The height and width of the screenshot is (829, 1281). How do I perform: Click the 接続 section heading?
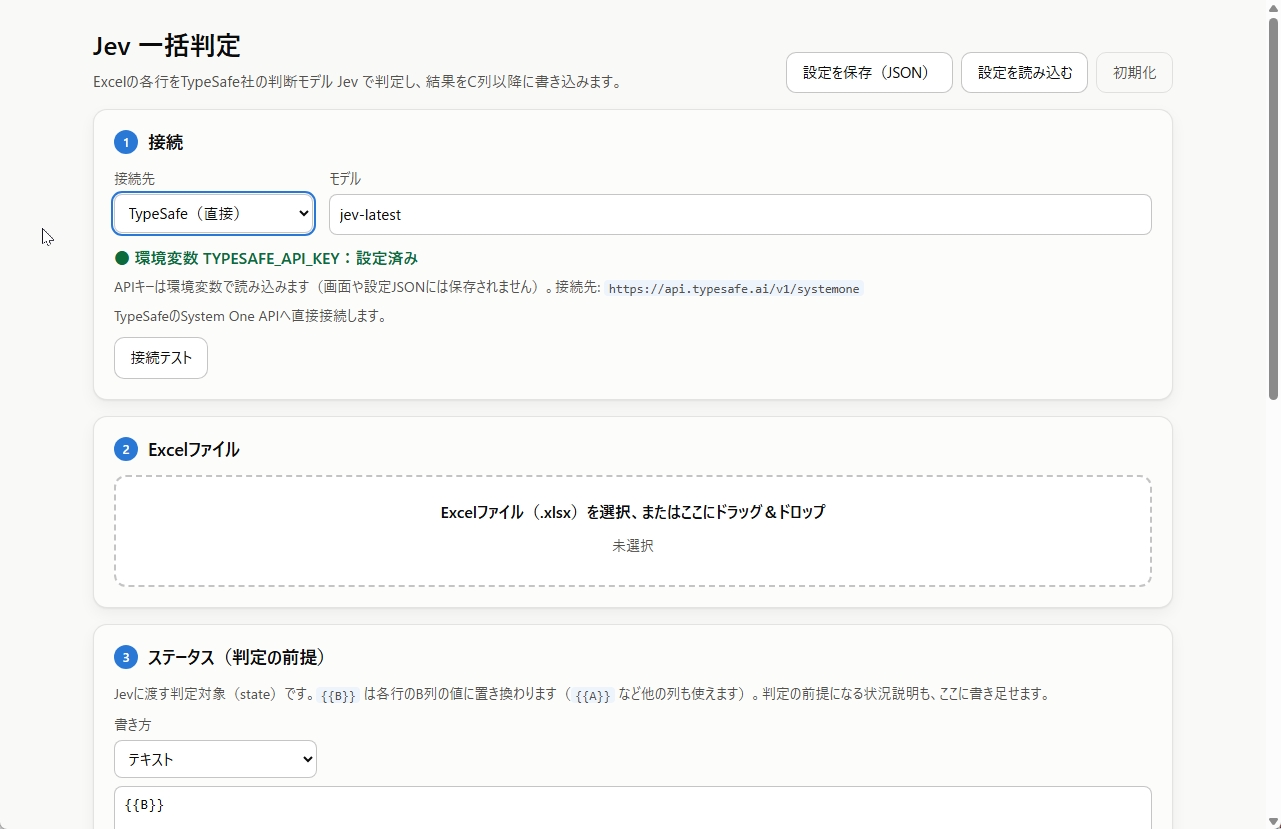point(166,142)
